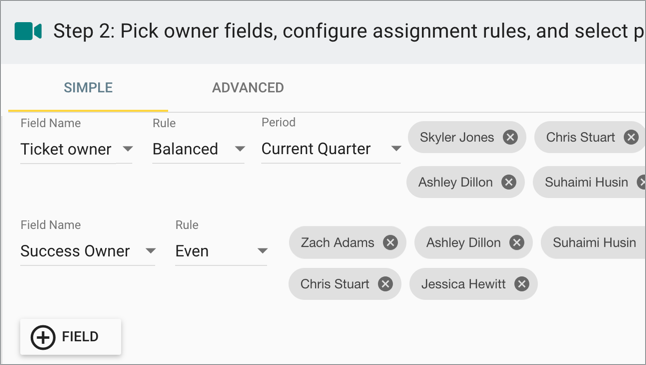Expand the Current Quarter period dropdown
The image size is (646, 365).
(331, 149)
